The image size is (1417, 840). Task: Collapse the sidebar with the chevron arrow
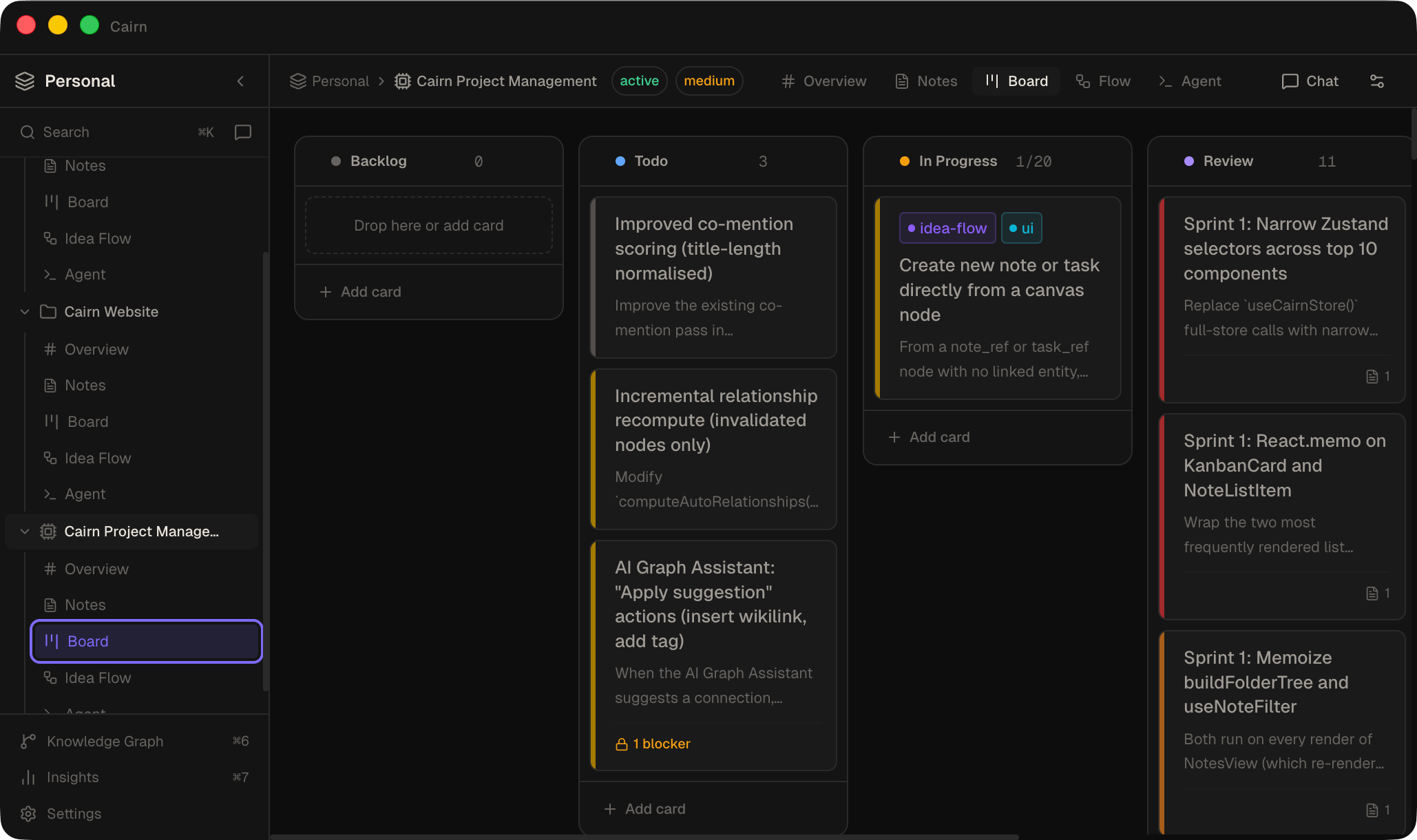(240, 81)
